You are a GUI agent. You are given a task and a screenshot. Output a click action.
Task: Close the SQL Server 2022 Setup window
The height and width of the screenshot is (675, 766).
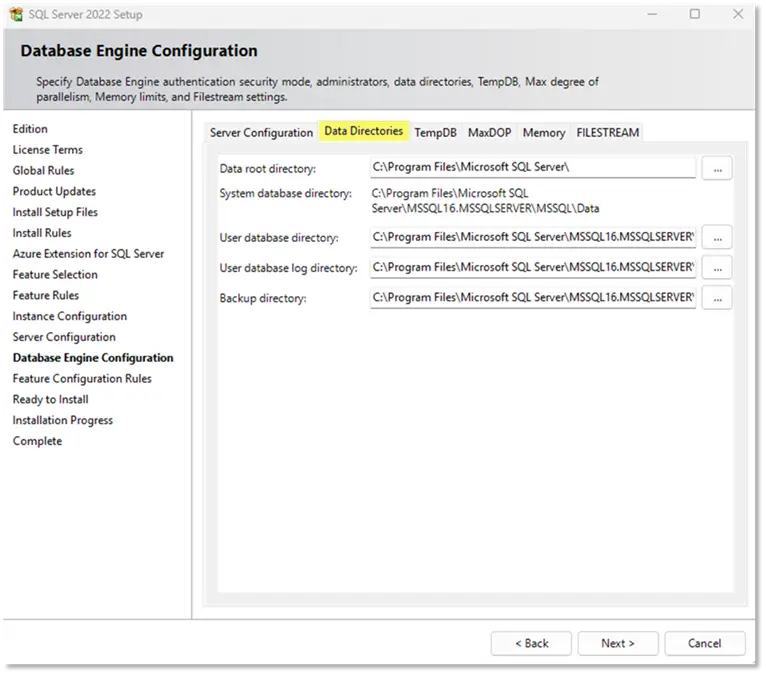point(739,14)
